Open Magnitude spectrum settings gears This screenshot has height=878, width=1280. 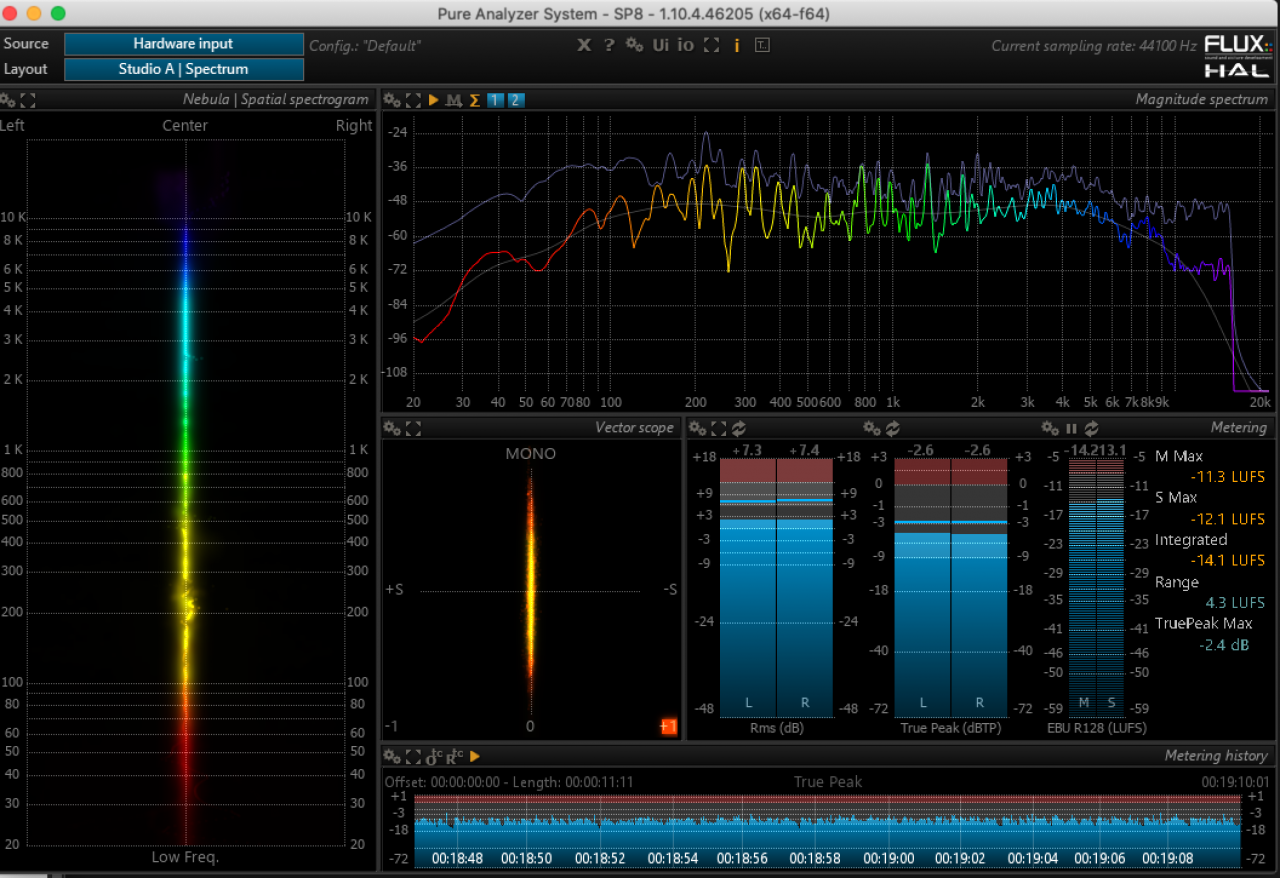tap(392, 100)
